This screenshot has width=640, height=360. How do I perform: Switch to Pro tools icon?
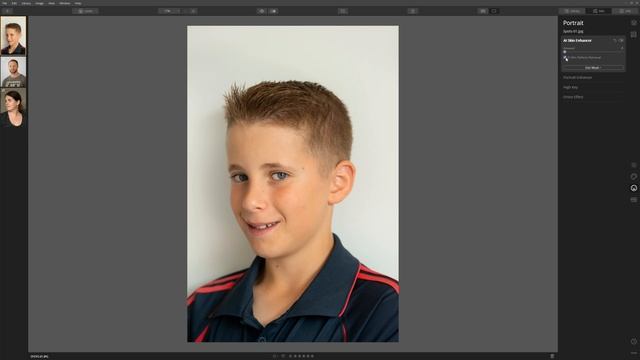click(x=633, y=200)
